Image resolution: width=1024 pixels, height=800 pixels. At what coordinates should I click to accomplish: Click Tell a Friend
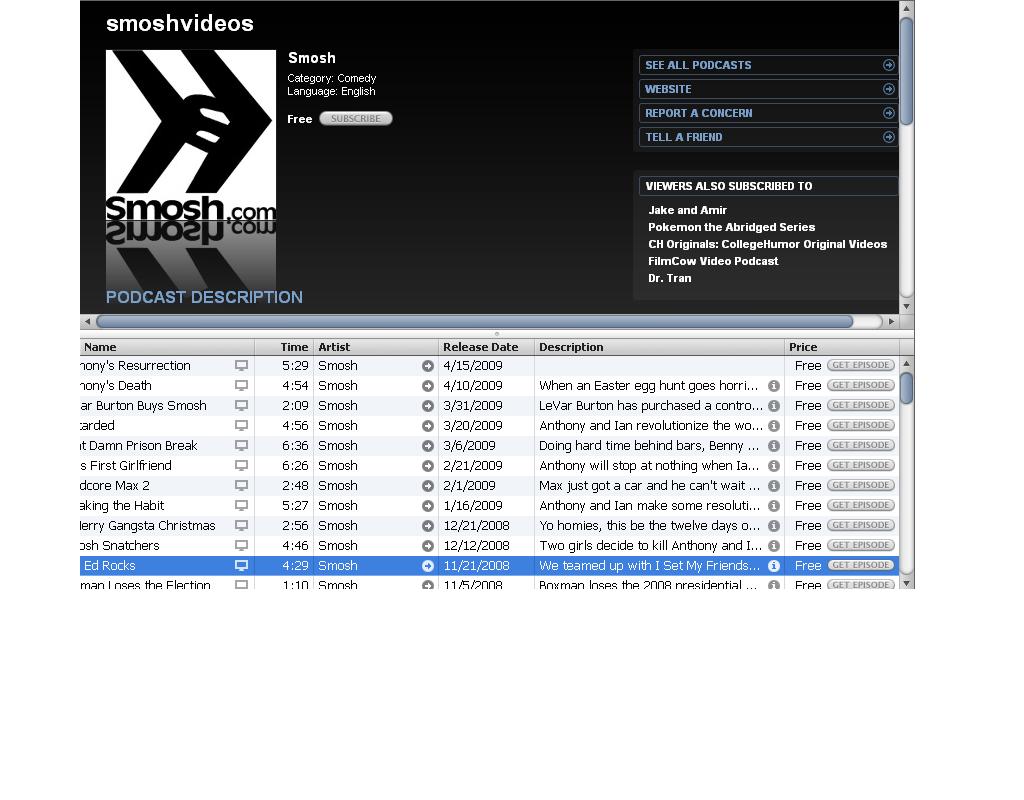pos(768,137)
